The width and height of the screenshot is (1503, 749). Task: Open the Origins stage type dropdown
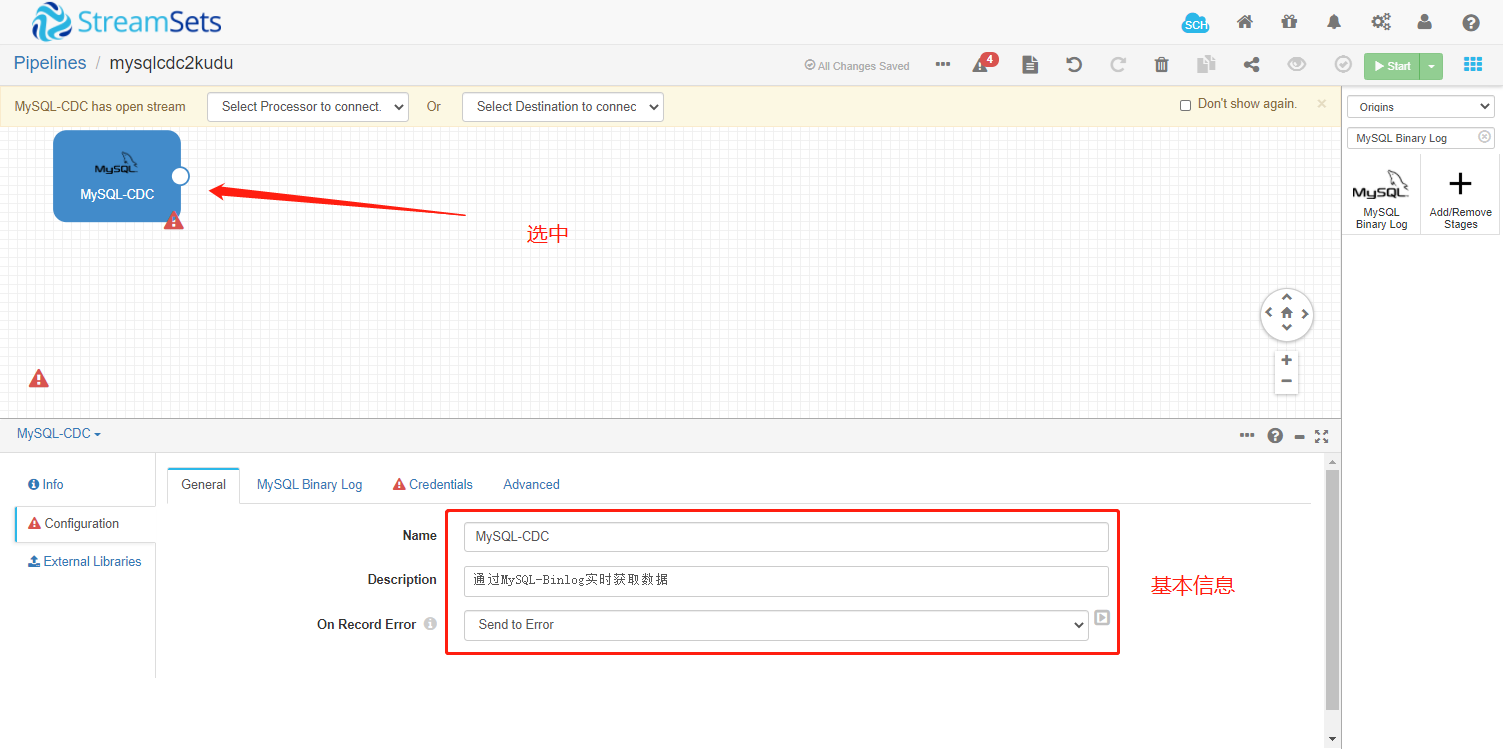coord(1421,107)
